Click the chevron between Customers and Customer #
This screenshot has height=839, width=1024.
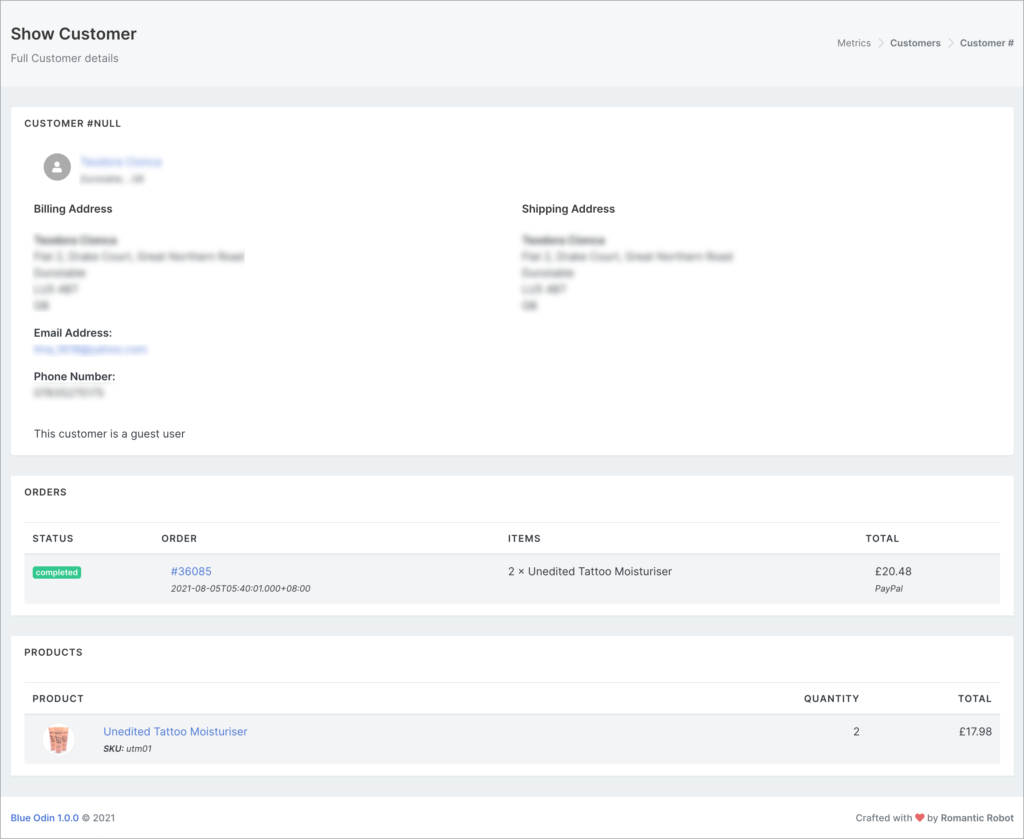coord(950,43)
